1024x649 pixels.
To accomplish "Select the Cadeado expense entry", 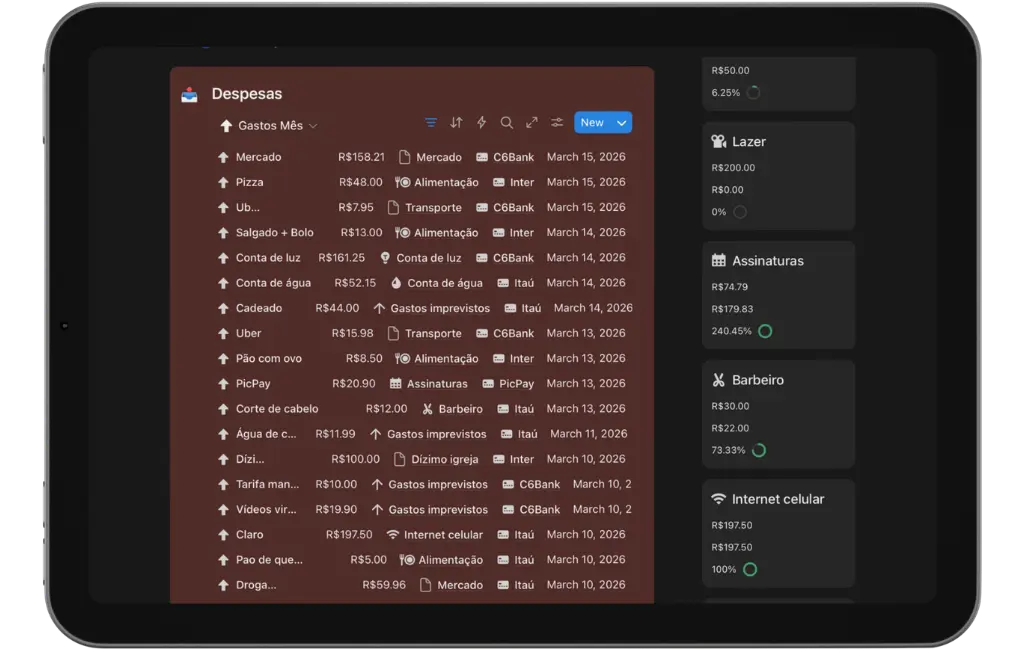I will (x=259, y=308).
